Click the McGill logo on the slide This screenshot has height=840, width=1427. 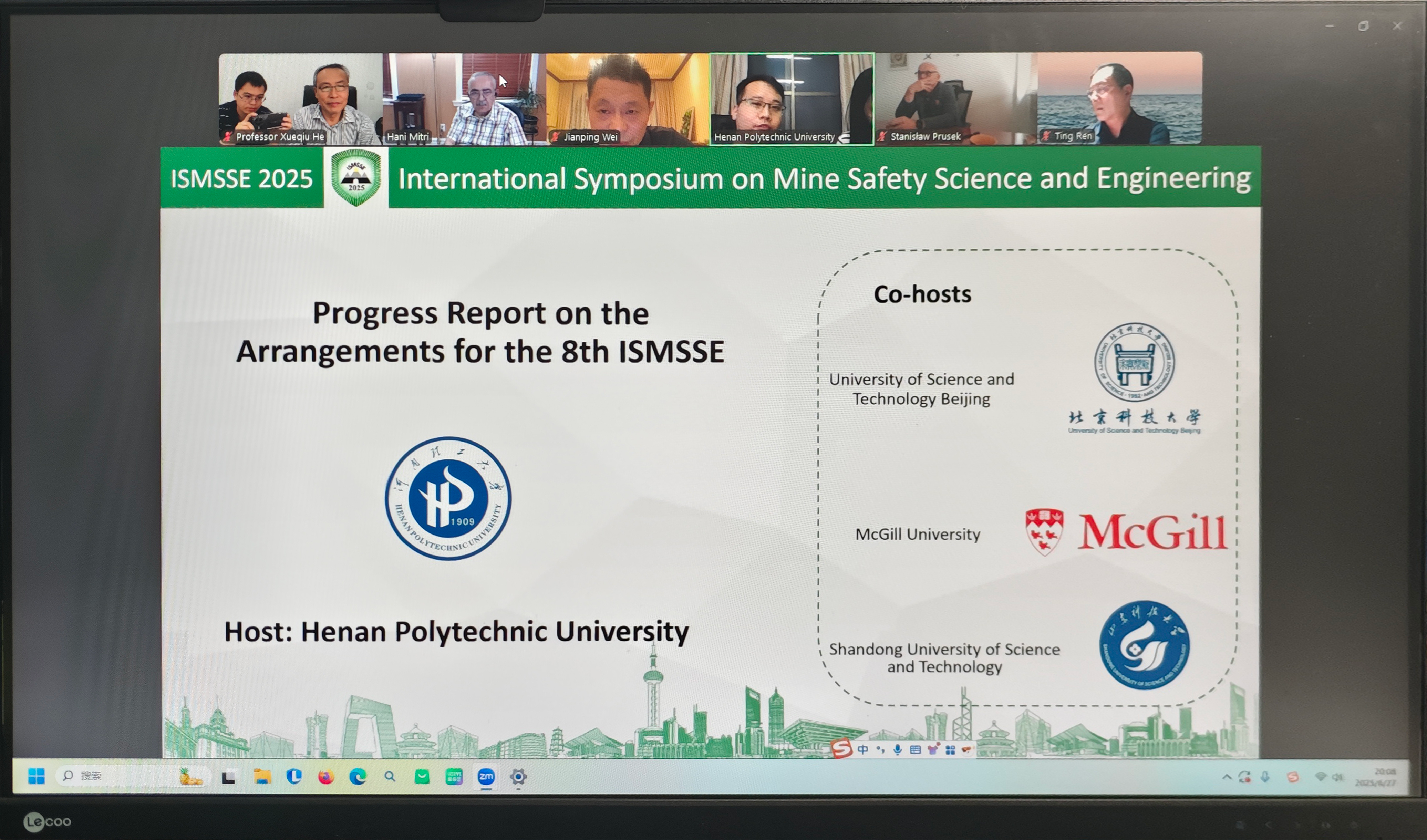1126,532
